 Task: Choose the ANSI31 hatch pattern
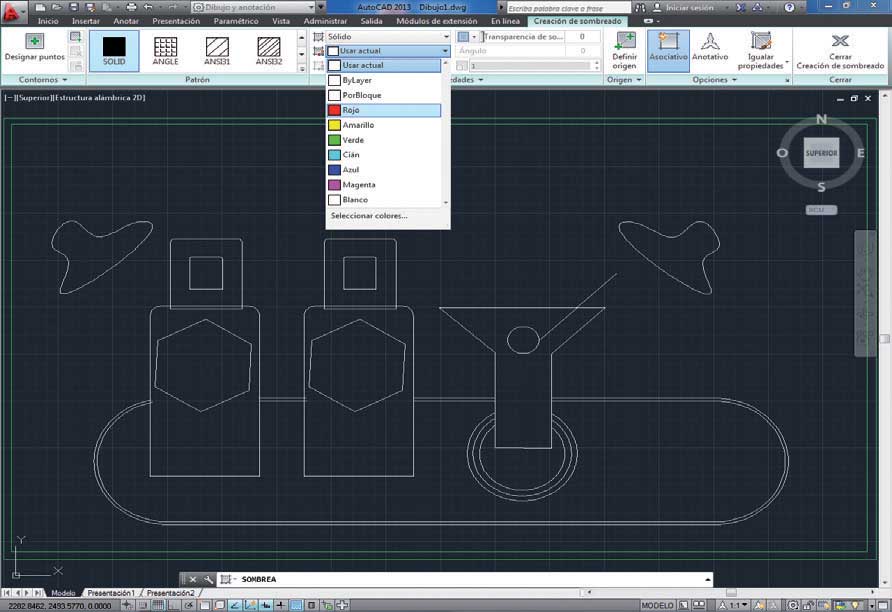pyautogui.click(x=217, y=50)
